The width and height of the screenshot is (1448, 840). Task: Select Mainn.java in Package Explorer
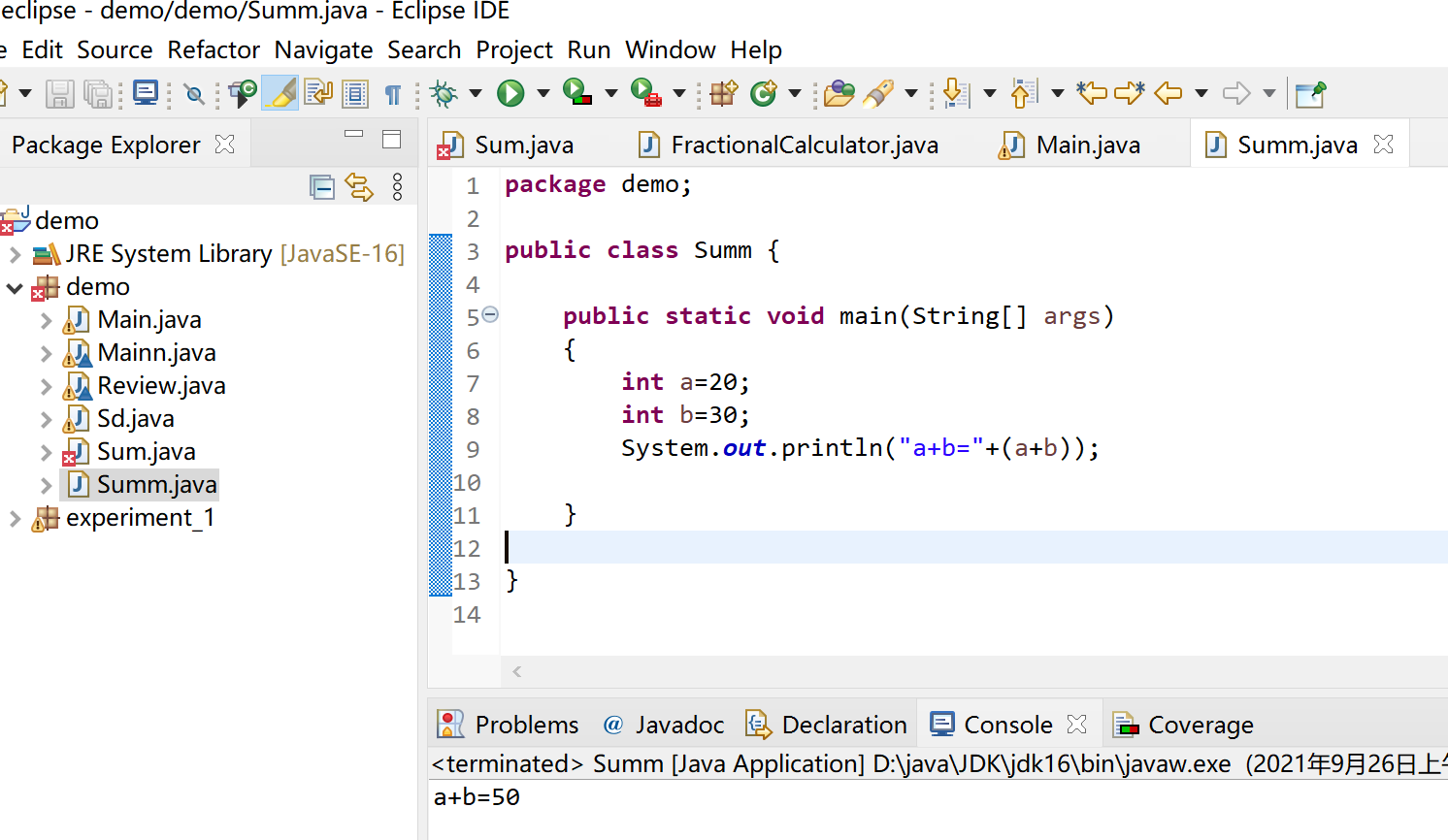click(x=156, y=353)
